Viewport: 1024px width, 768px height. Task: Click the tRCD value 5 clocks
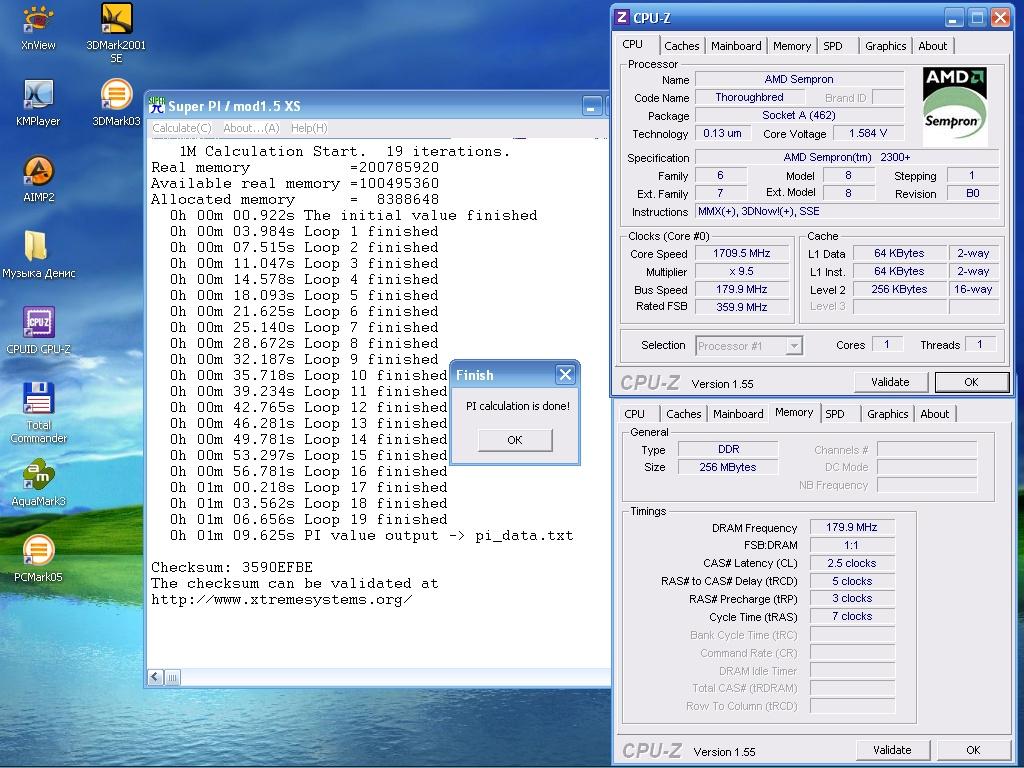852,581
